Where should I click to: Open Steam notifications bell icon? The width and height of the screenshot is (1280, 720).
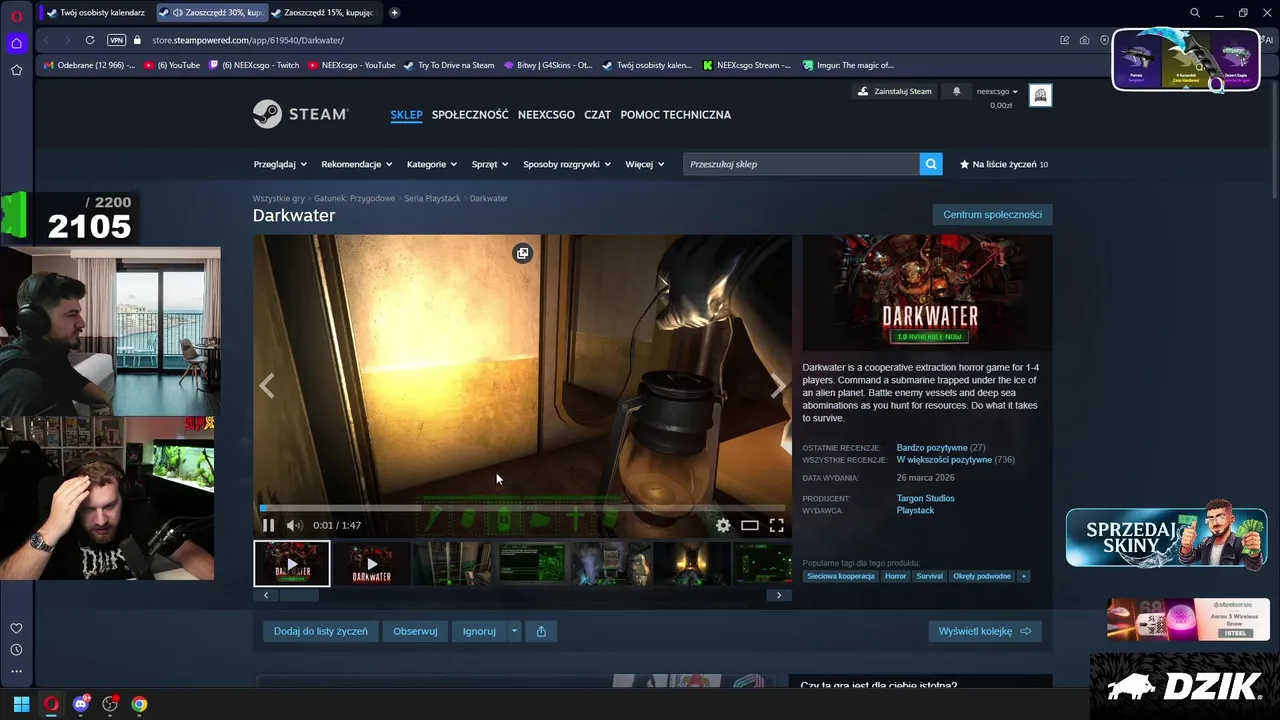[x=956, y=91]
